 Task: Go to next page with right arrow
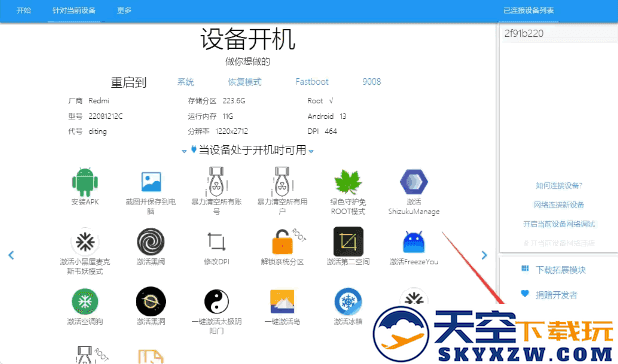point(484,255)
